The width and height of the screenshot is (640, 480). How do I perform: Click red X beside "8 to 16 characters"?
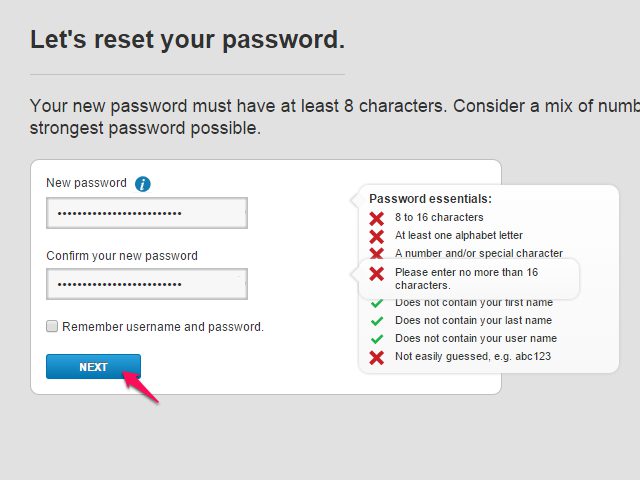point(377,218)
